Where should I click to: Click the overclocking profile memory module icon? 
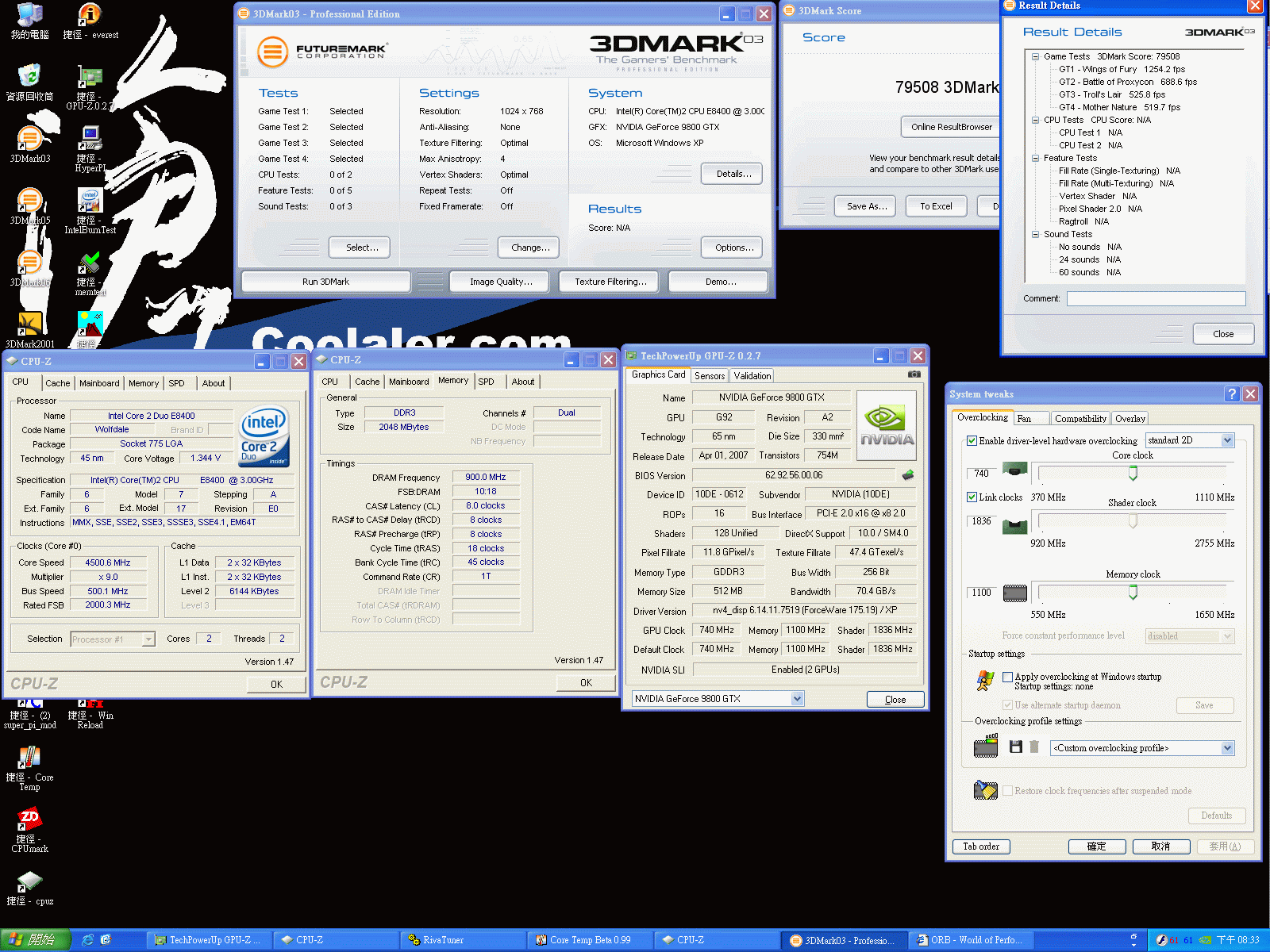986,746
